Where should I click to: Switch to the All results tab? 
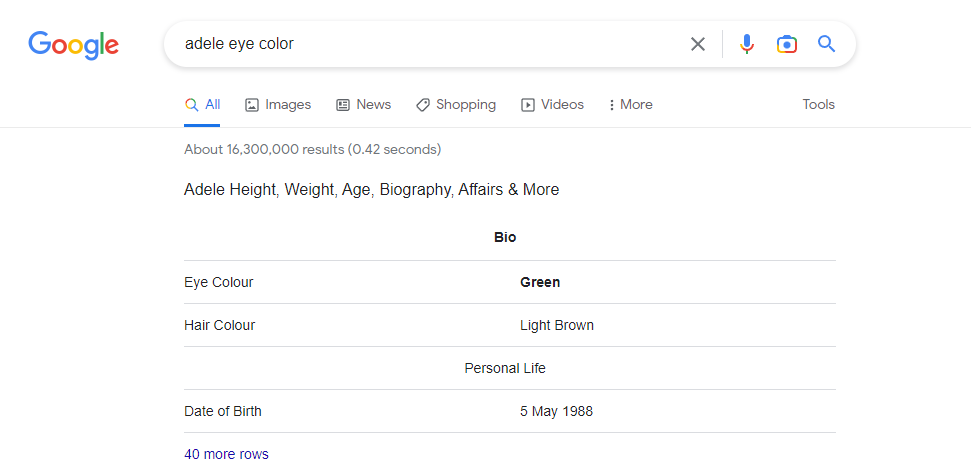click(202, 105)
